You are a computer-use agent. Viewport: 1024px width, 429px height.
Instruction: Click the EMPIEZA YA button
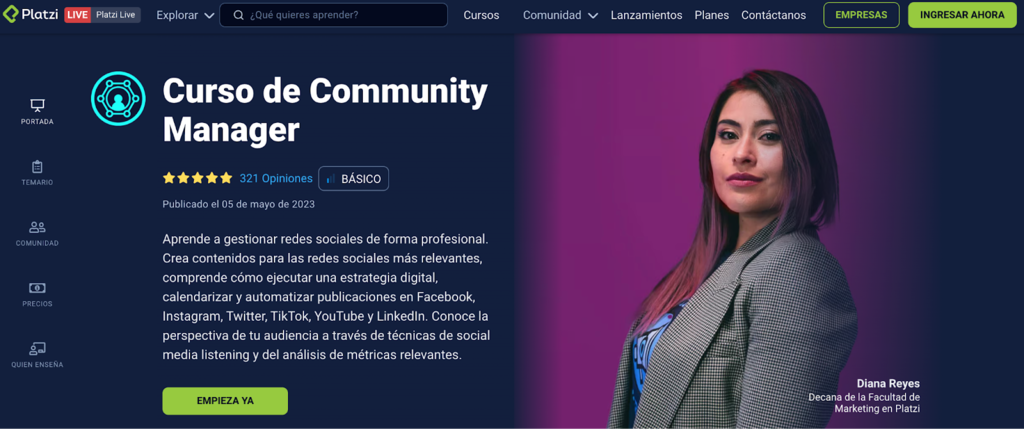(x=225, y=401)
